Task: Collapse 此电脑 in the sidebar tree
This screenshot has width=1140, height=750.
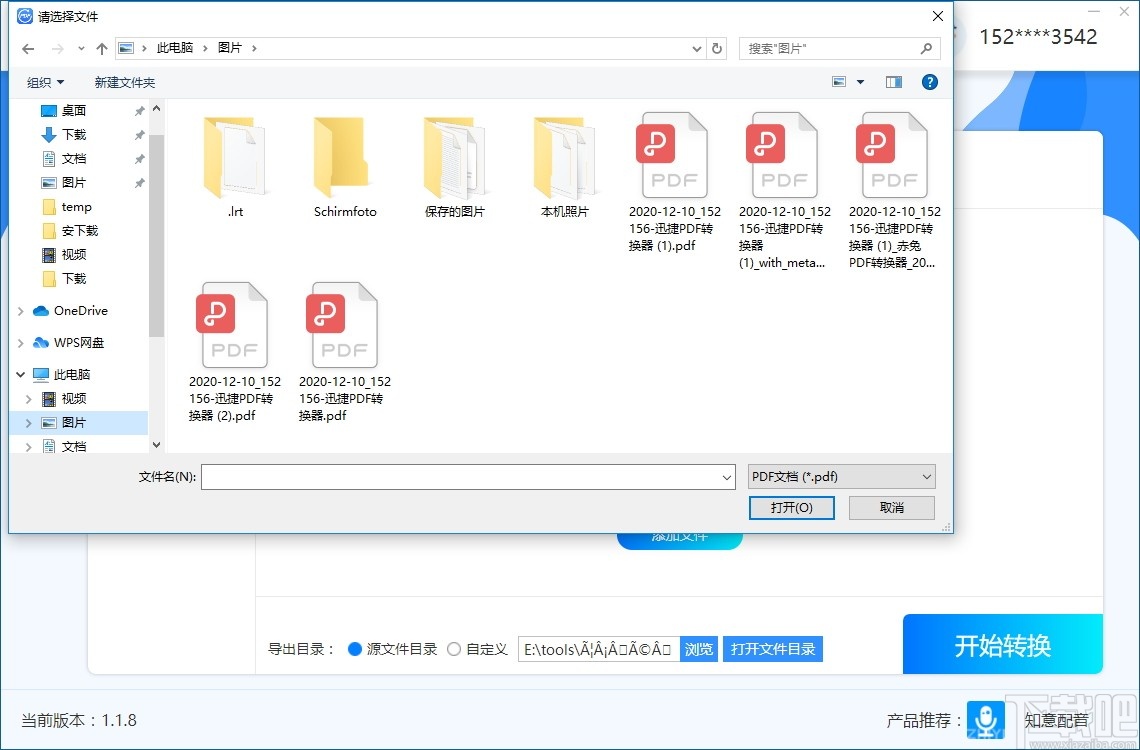Action: coord(19,374)
